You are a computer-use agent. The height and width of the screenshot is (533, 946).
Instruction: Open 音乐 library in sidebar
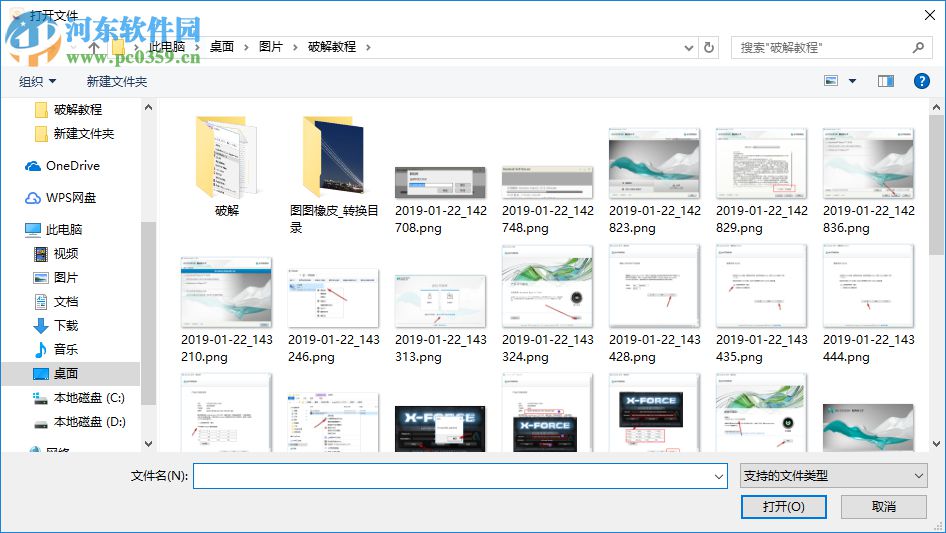click(x=56, y=349)
